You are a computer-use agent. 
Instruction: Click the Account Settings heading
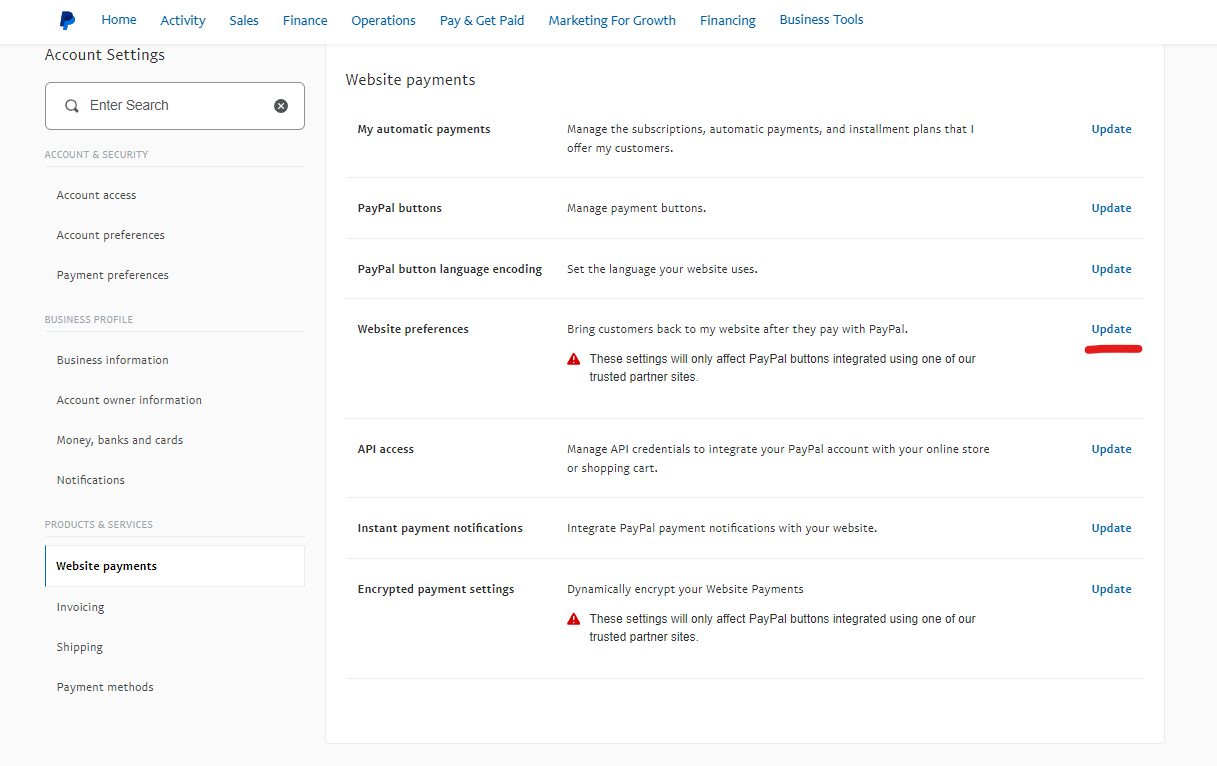[105, 55]
